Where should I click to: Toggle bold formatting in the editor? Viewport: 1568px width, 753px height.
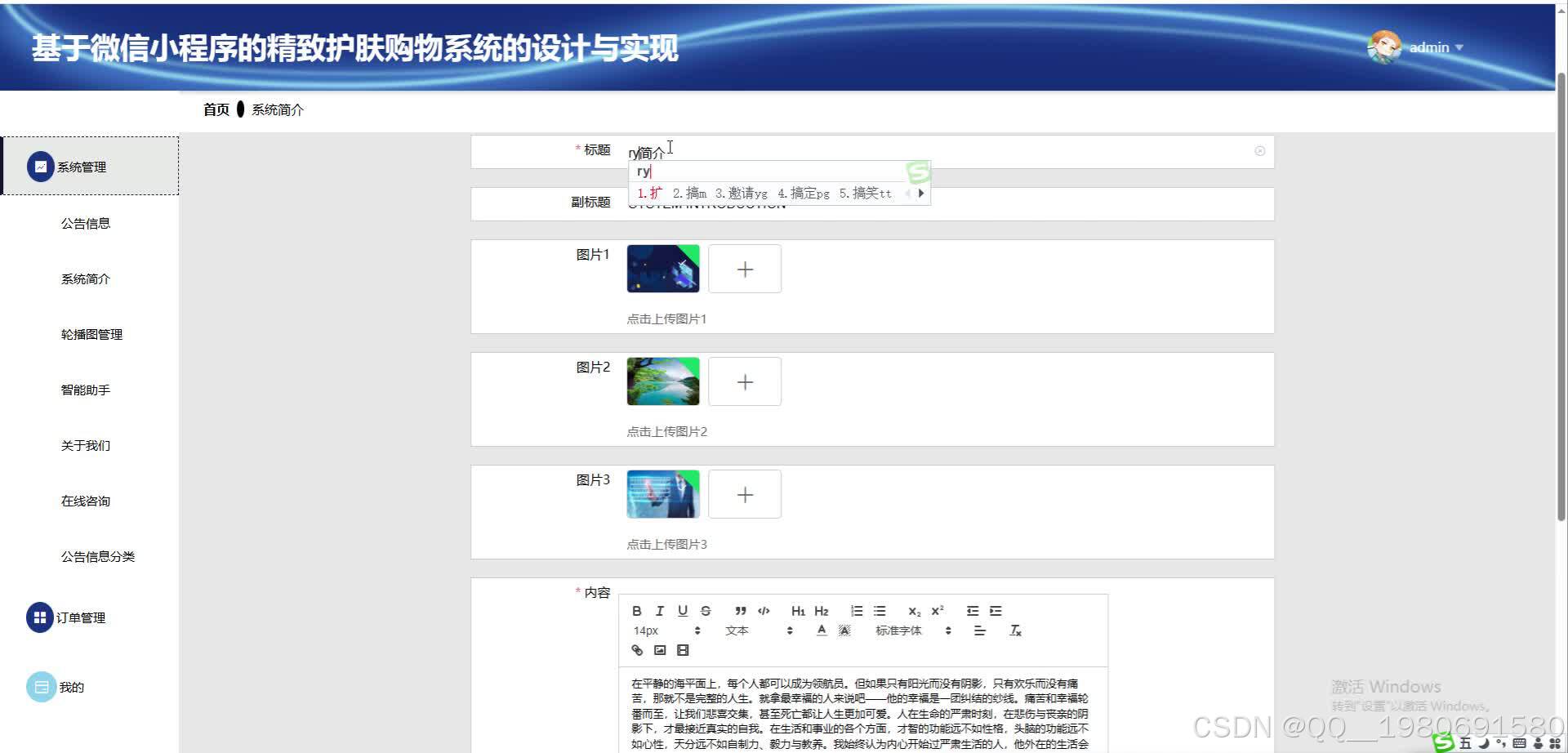pos(636,611)
